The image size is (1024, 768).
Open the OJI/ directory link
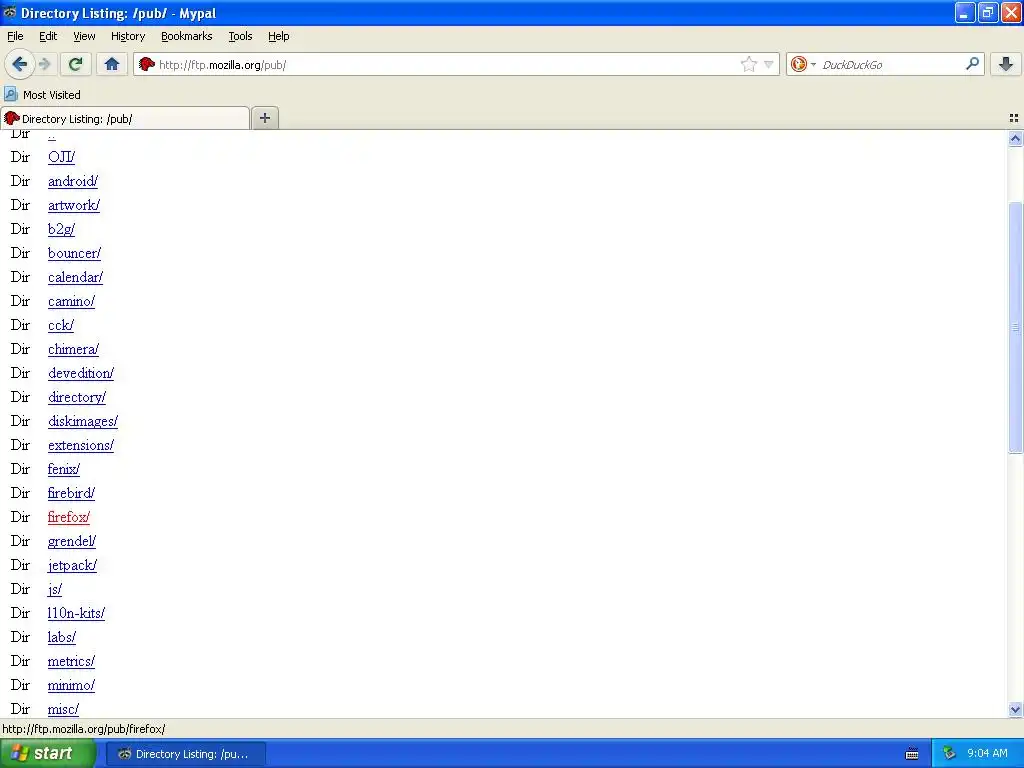tap(61, 157)
